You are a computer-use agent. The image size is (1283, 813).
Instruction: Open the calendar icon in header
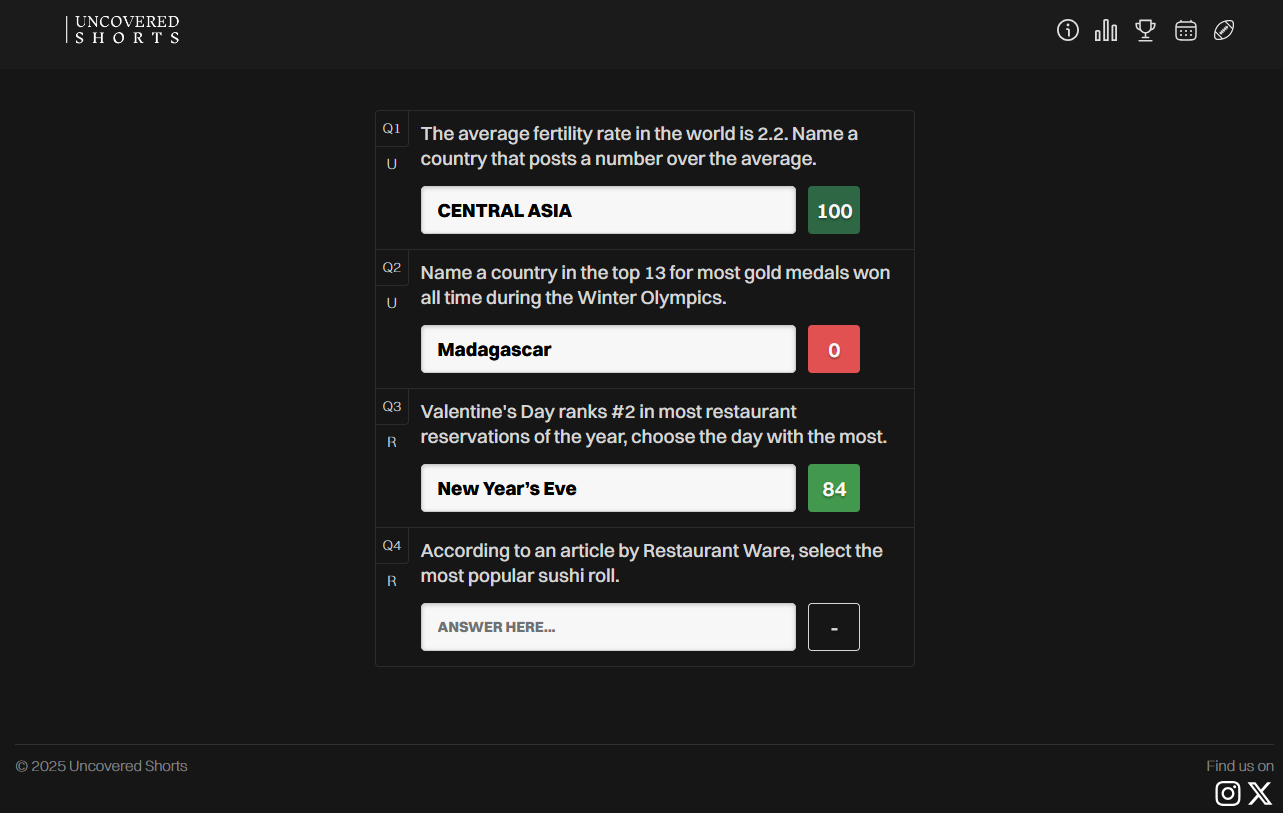click(1186, 30)
